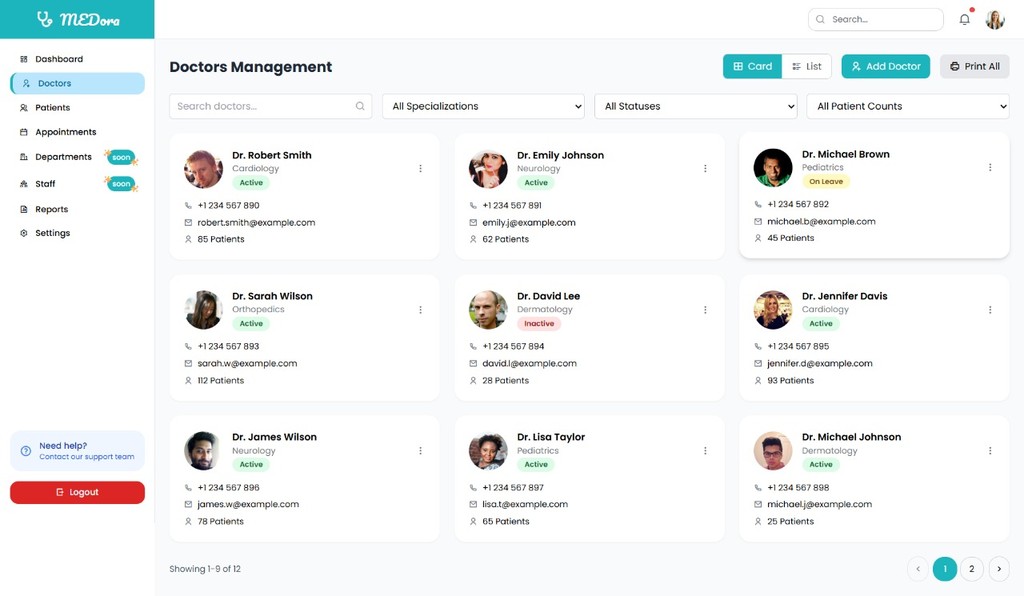Click Showing 1-9 of 12 text
This screenshot has width=1024, height=596.
click(x=205, y=569)
